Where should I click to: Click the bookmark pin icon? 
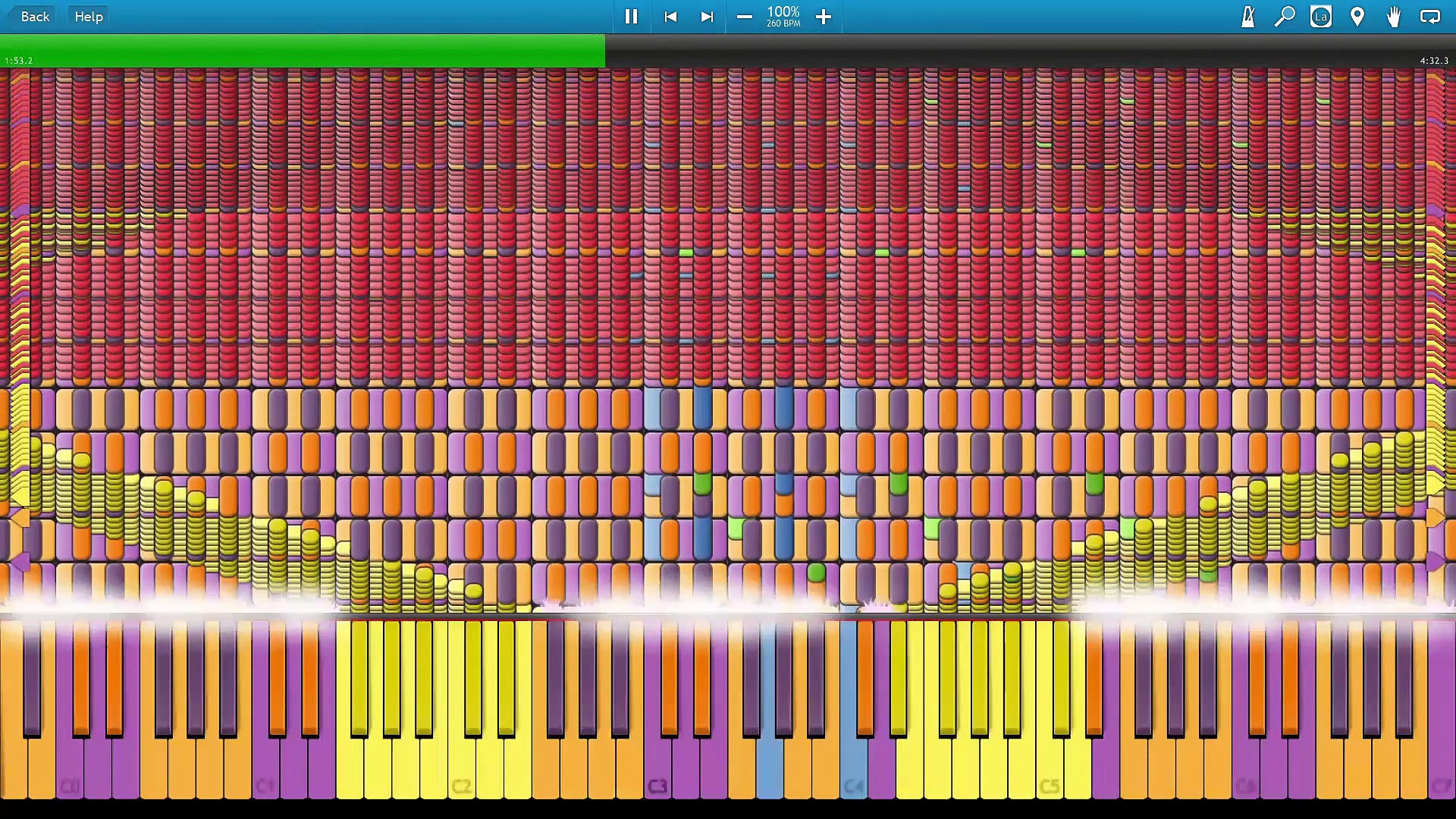(1357, 16)
